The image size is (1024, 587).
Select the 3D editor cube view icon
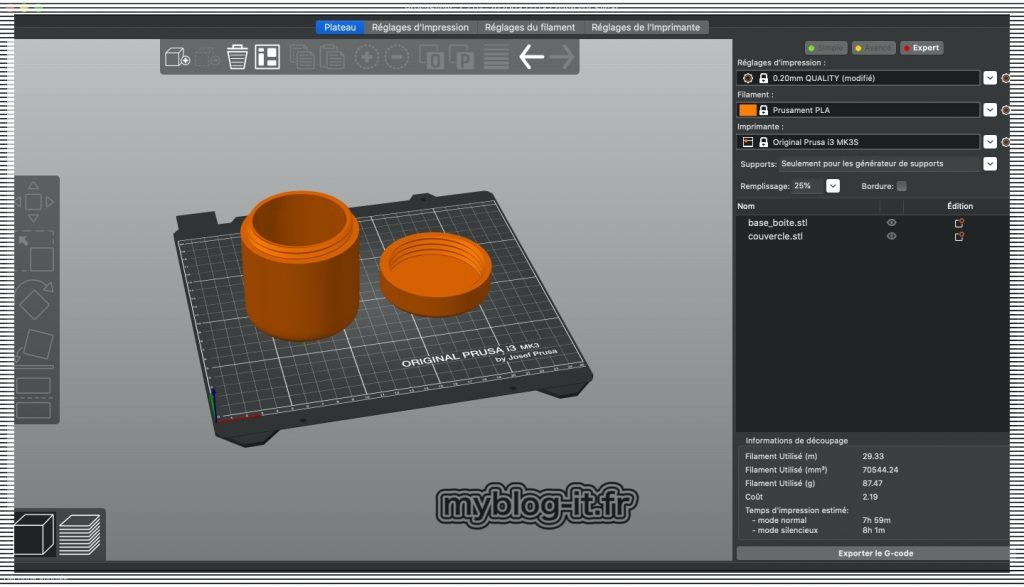point(34,534)
